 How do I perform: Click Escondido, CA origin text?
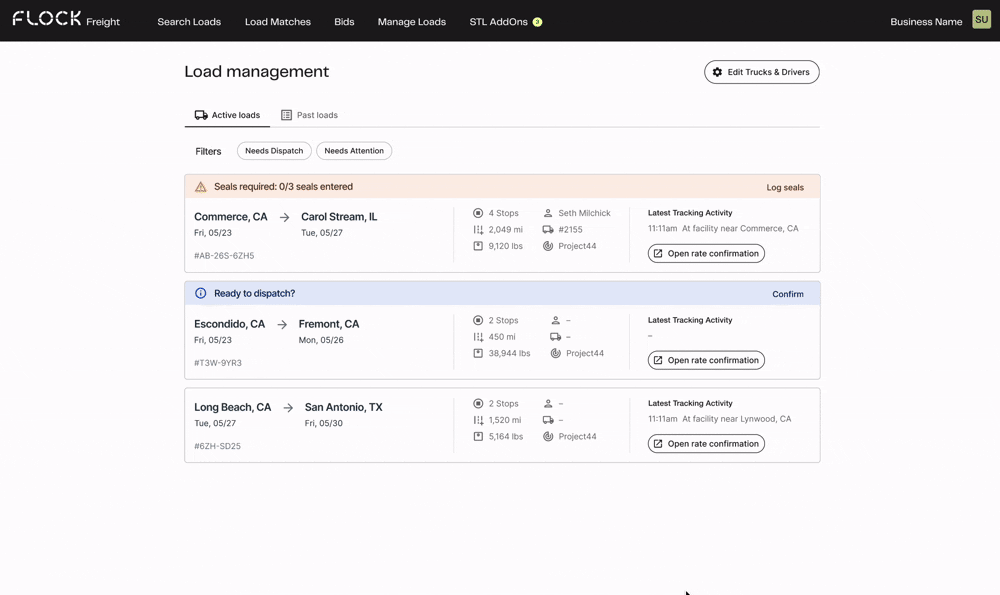[229, 324]
